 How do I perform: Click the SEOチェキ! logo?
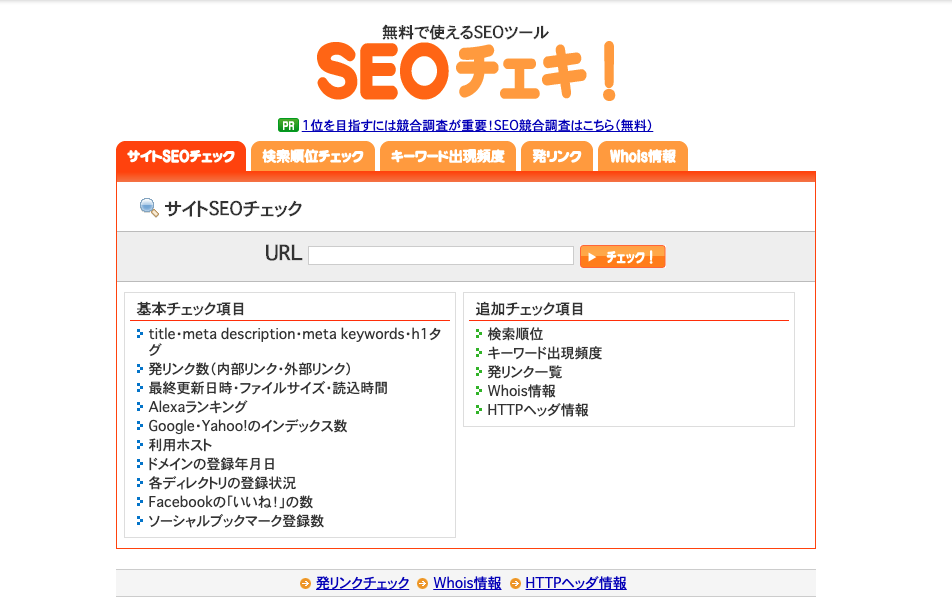coord(467,71)
